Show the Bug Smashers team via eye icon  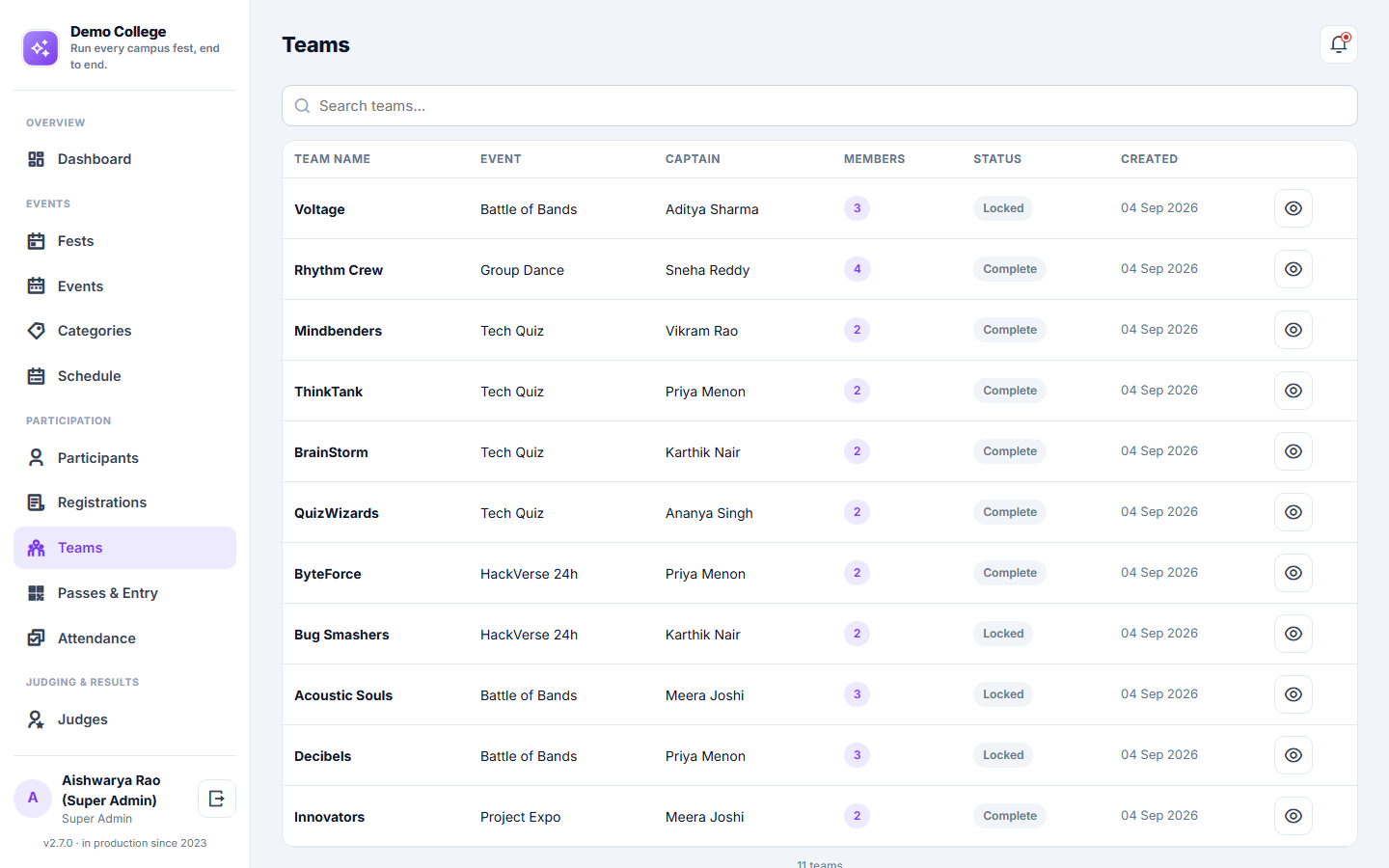pyautogui.click(x=1294, y=634)
